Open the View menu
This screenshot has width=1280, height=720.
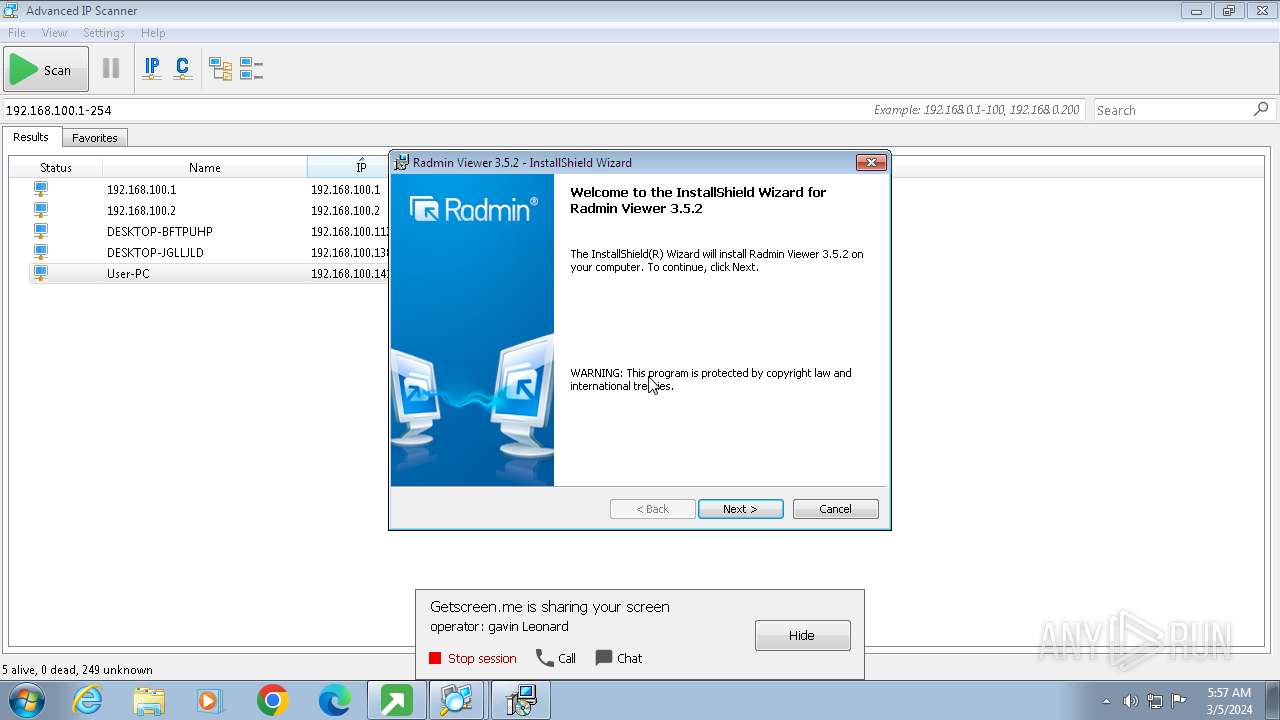[x=54, y=33]
